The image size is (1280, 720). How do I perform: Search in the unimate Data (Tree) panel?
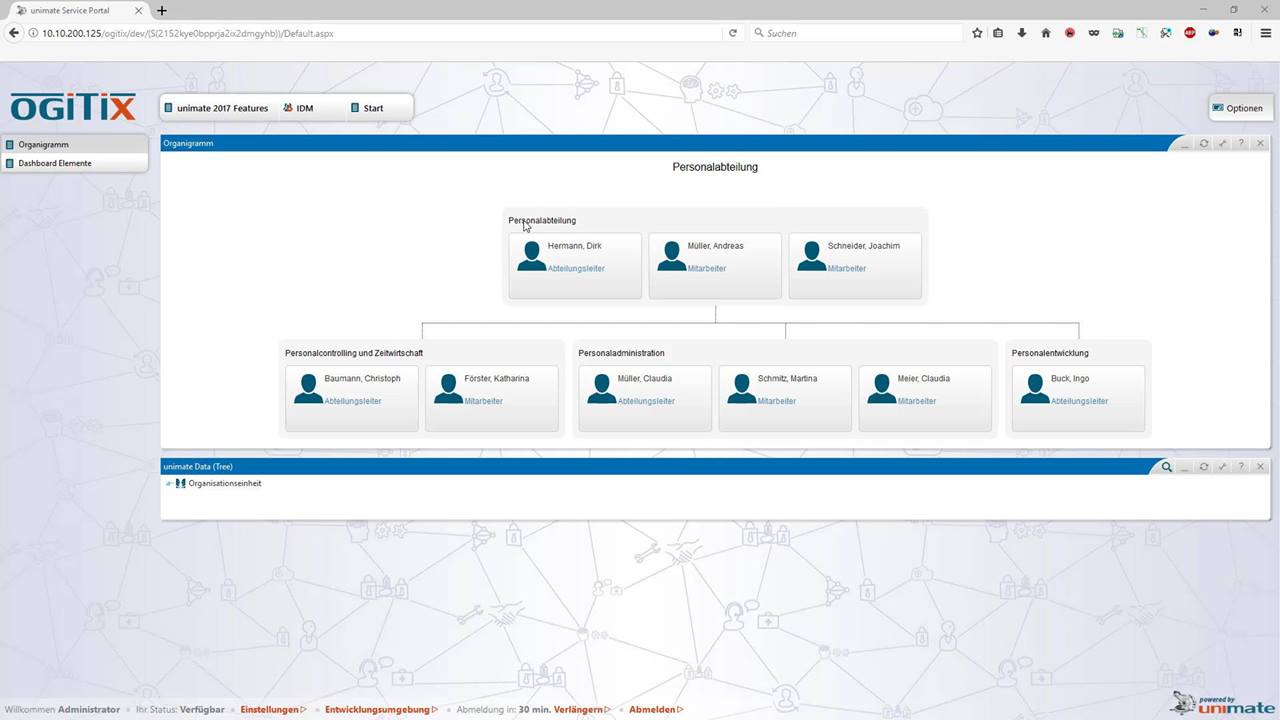tap(1166, 467)
